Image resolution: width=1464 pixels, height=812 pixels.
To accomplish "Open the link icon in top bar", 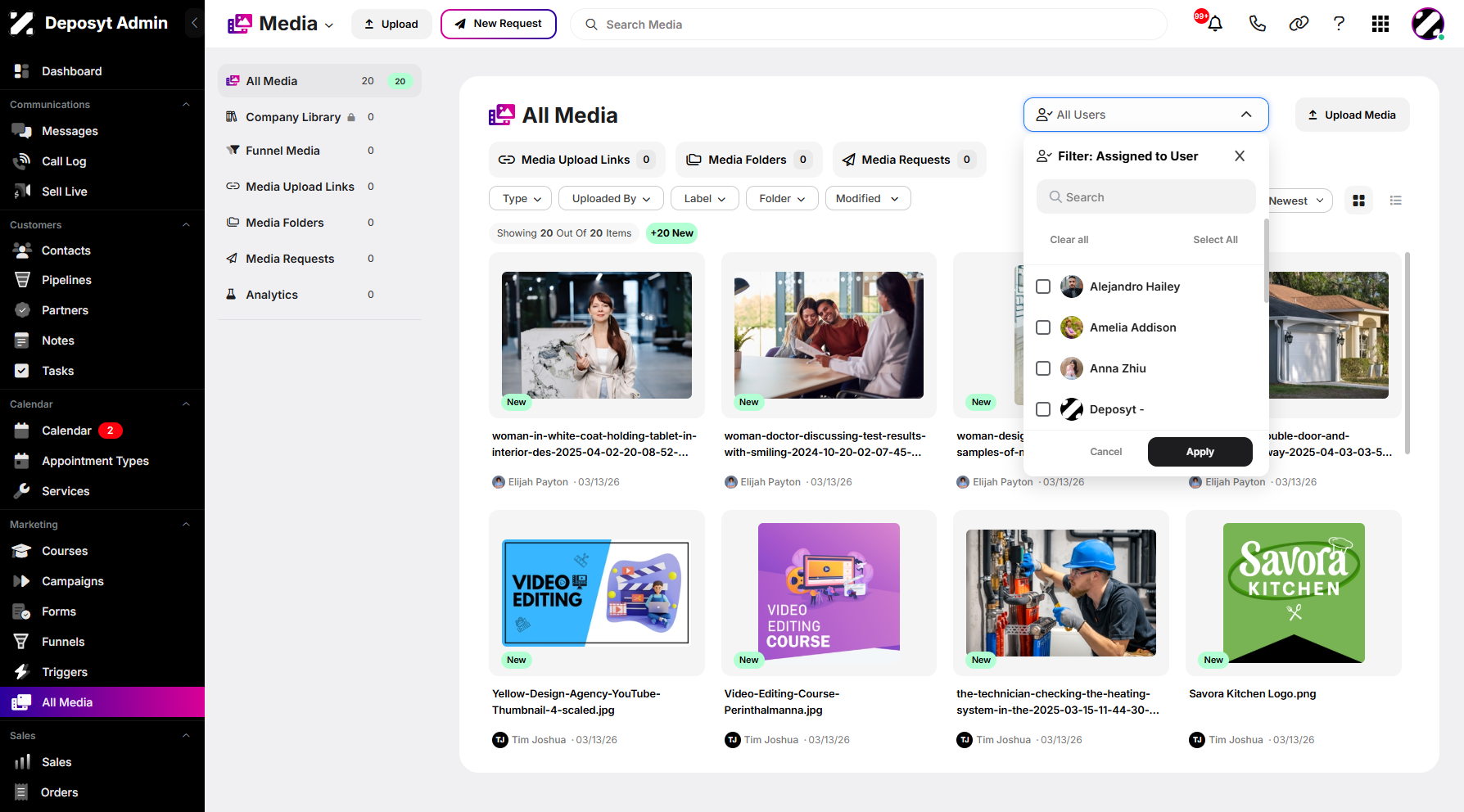I will tap(1299, 24).
